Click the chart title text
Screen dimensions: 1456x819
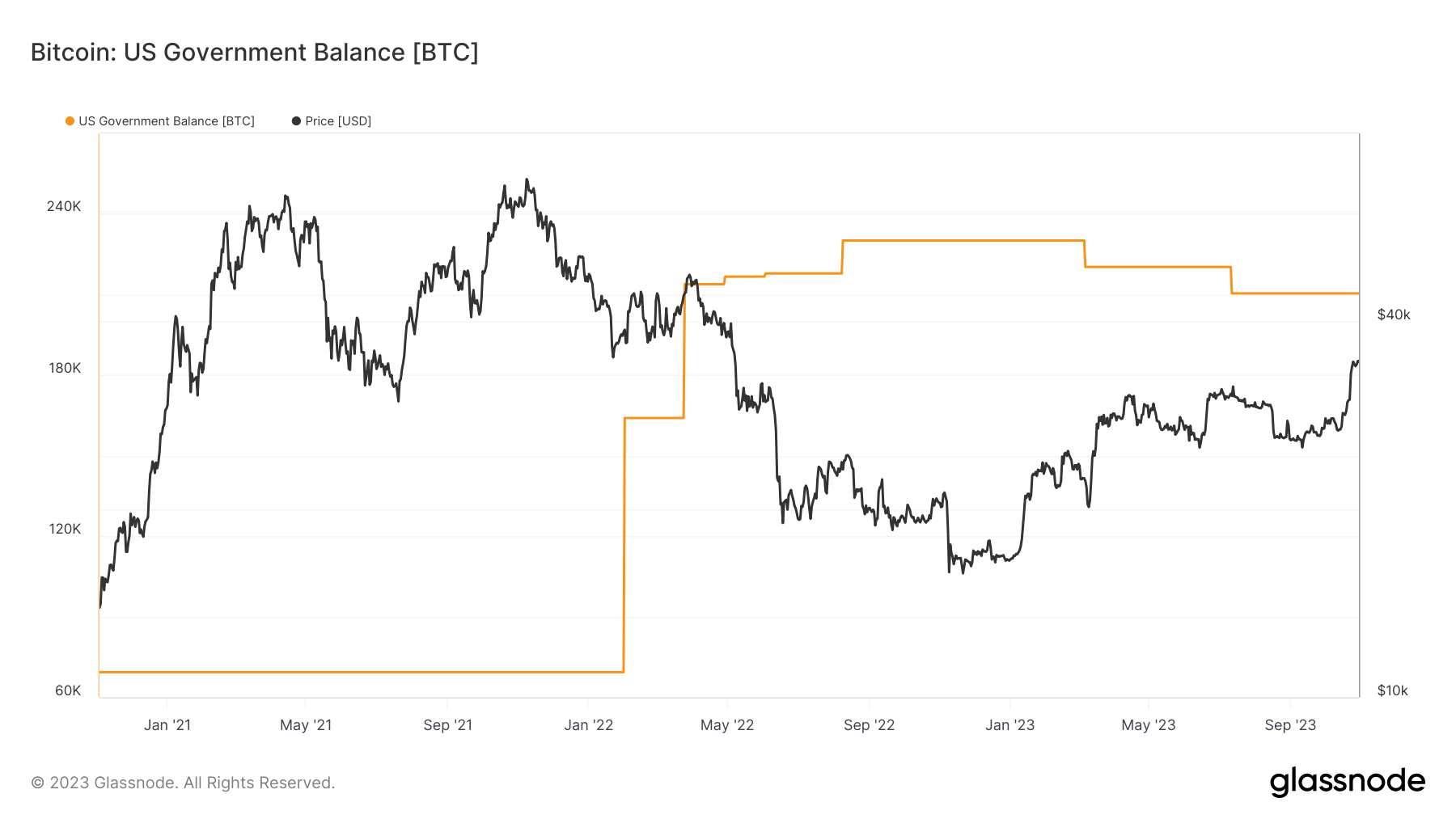coord(255,53)
